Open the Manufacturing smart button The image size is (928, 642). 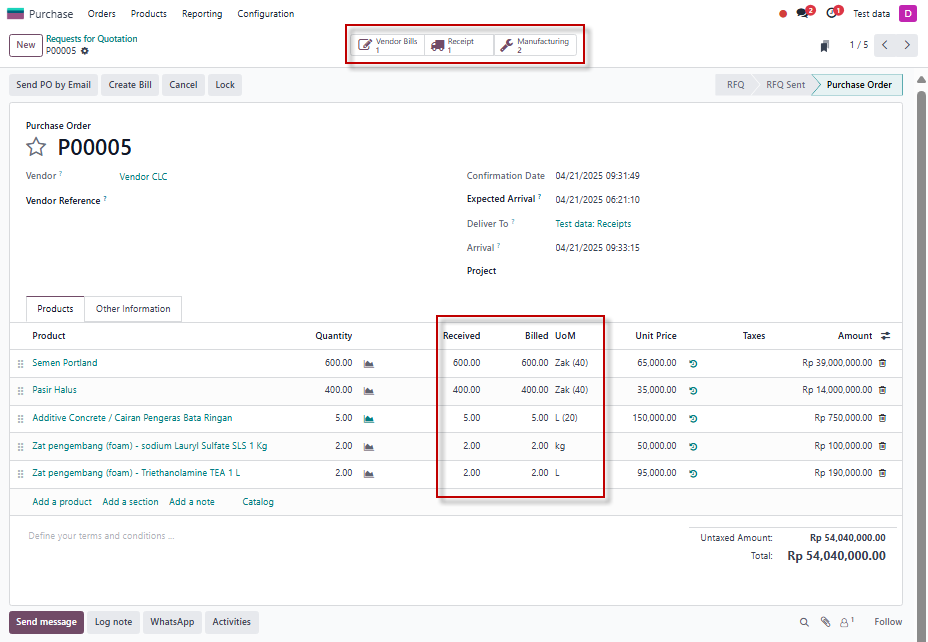535,45
